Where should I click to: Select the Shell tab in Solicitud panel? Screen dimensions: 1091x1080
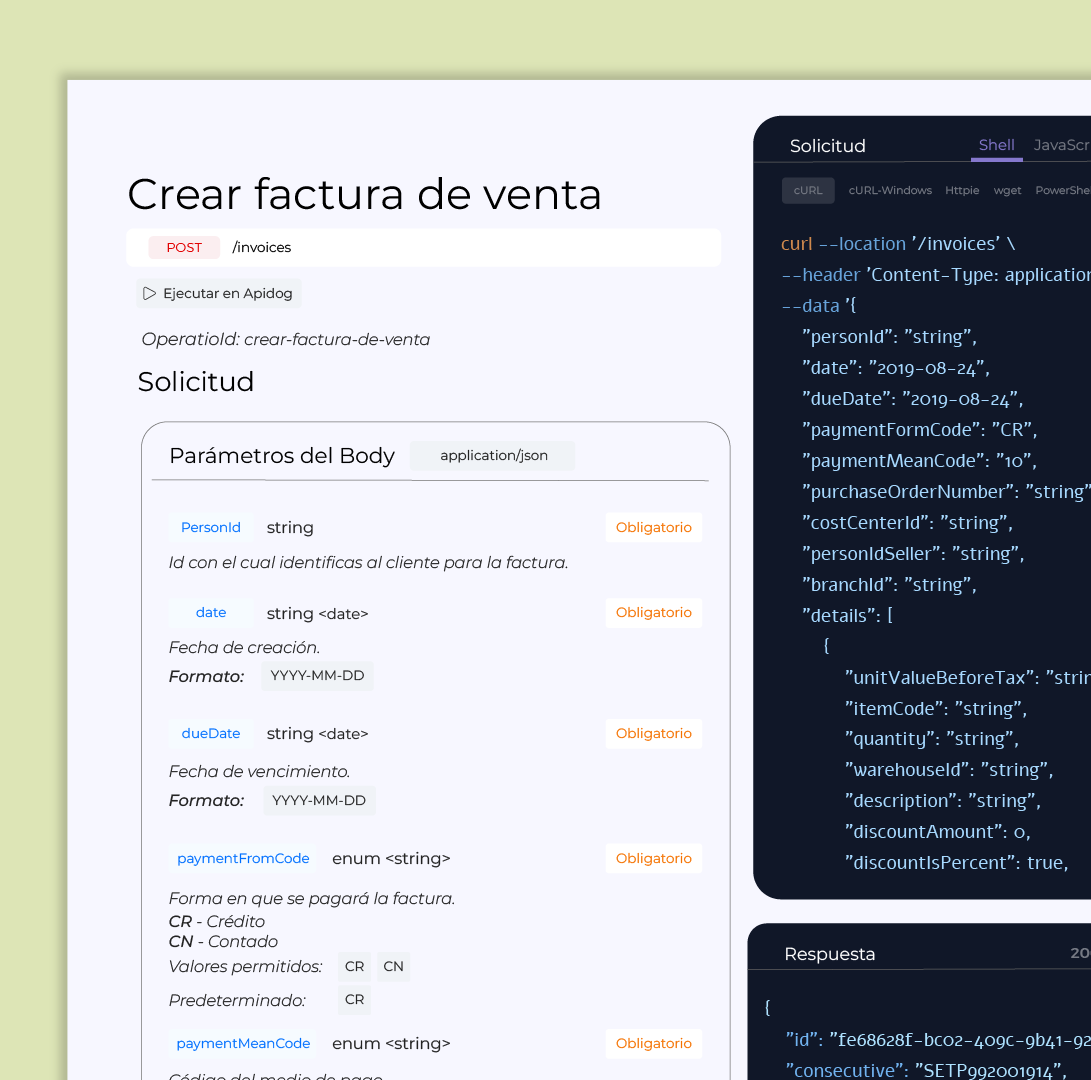coord(996,145)
